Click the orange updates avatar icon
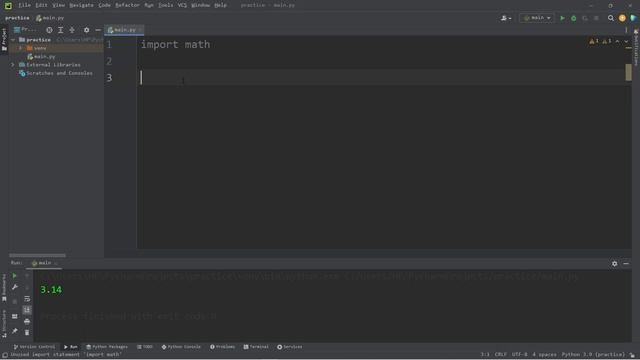Screen dimensions: 640x360 point(622,18)
